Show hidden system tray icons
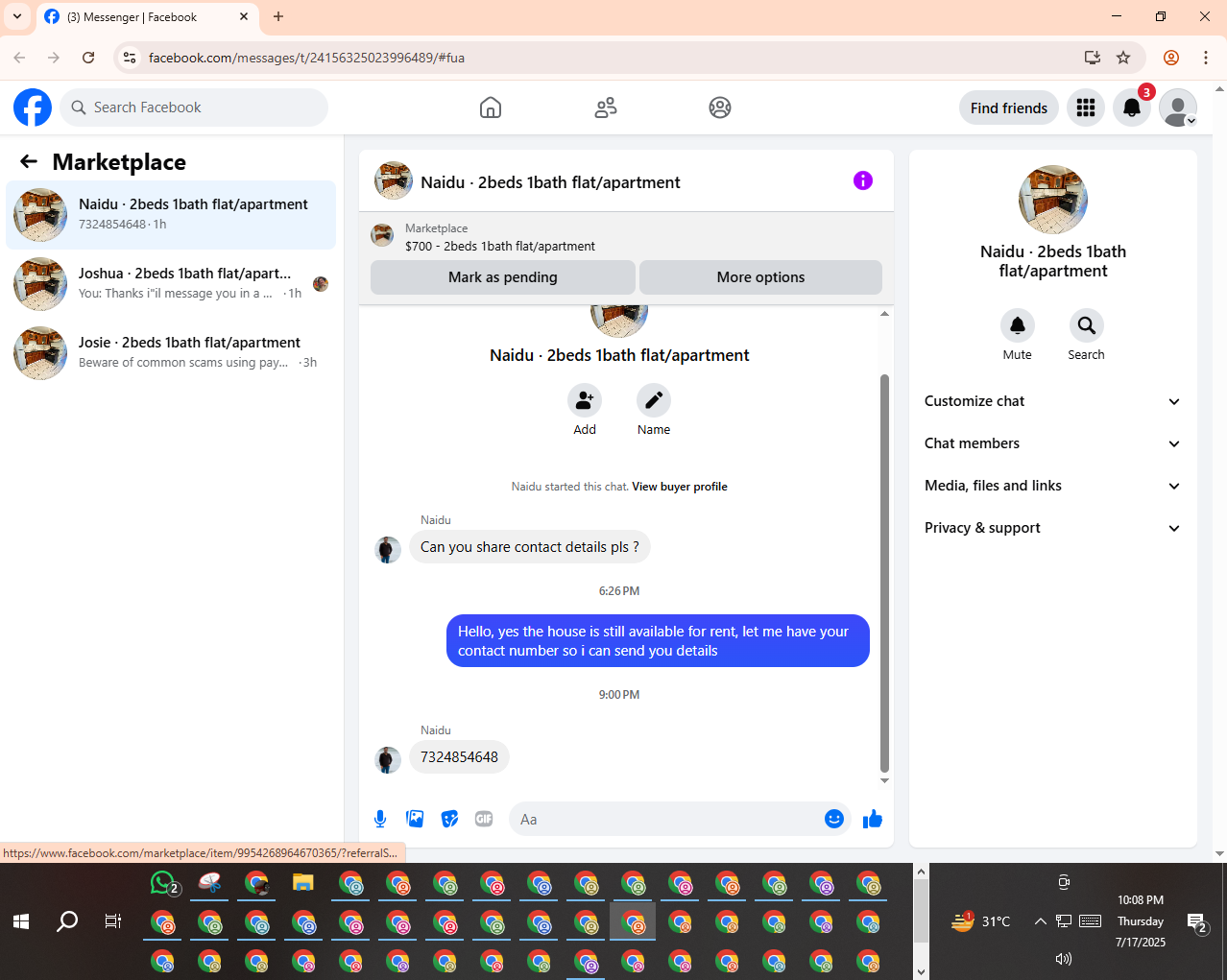The image size is (1227, 980). tap(1040, 921)
